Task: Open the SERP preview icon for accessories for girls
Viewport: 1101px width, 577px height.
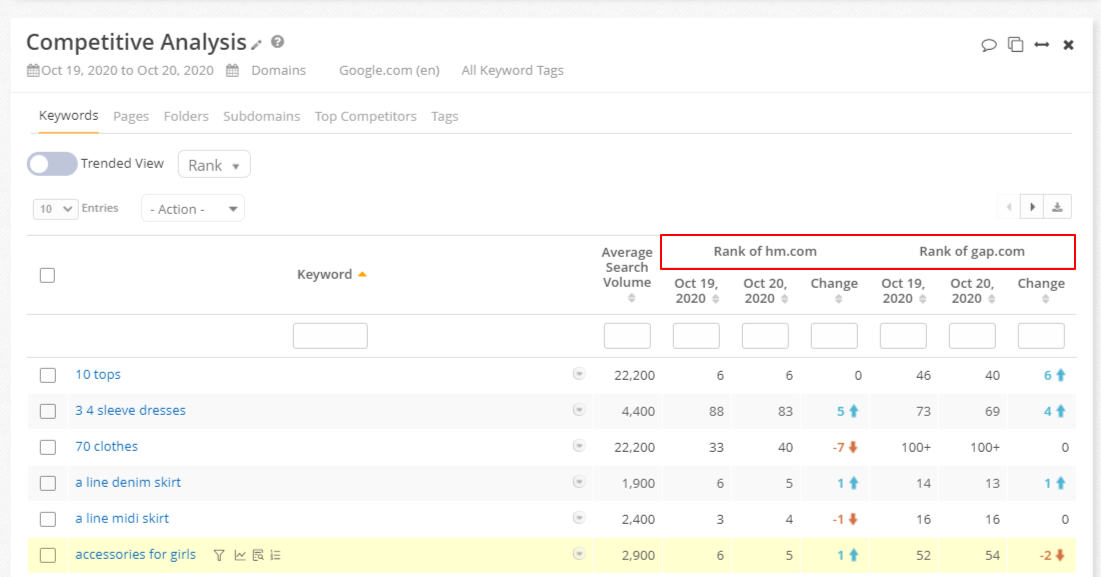Action: pyautogui.click(x=258, y=555)
